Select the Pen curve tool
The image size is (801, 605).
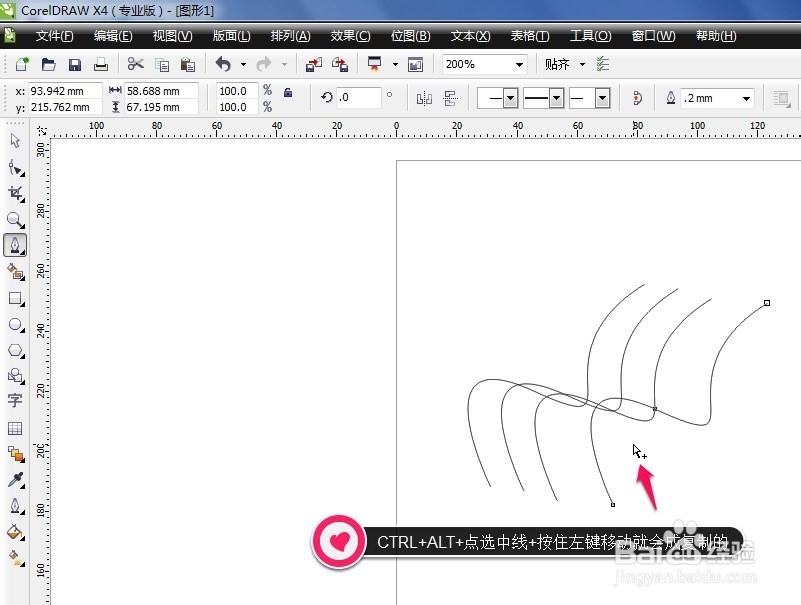(15, 245)
